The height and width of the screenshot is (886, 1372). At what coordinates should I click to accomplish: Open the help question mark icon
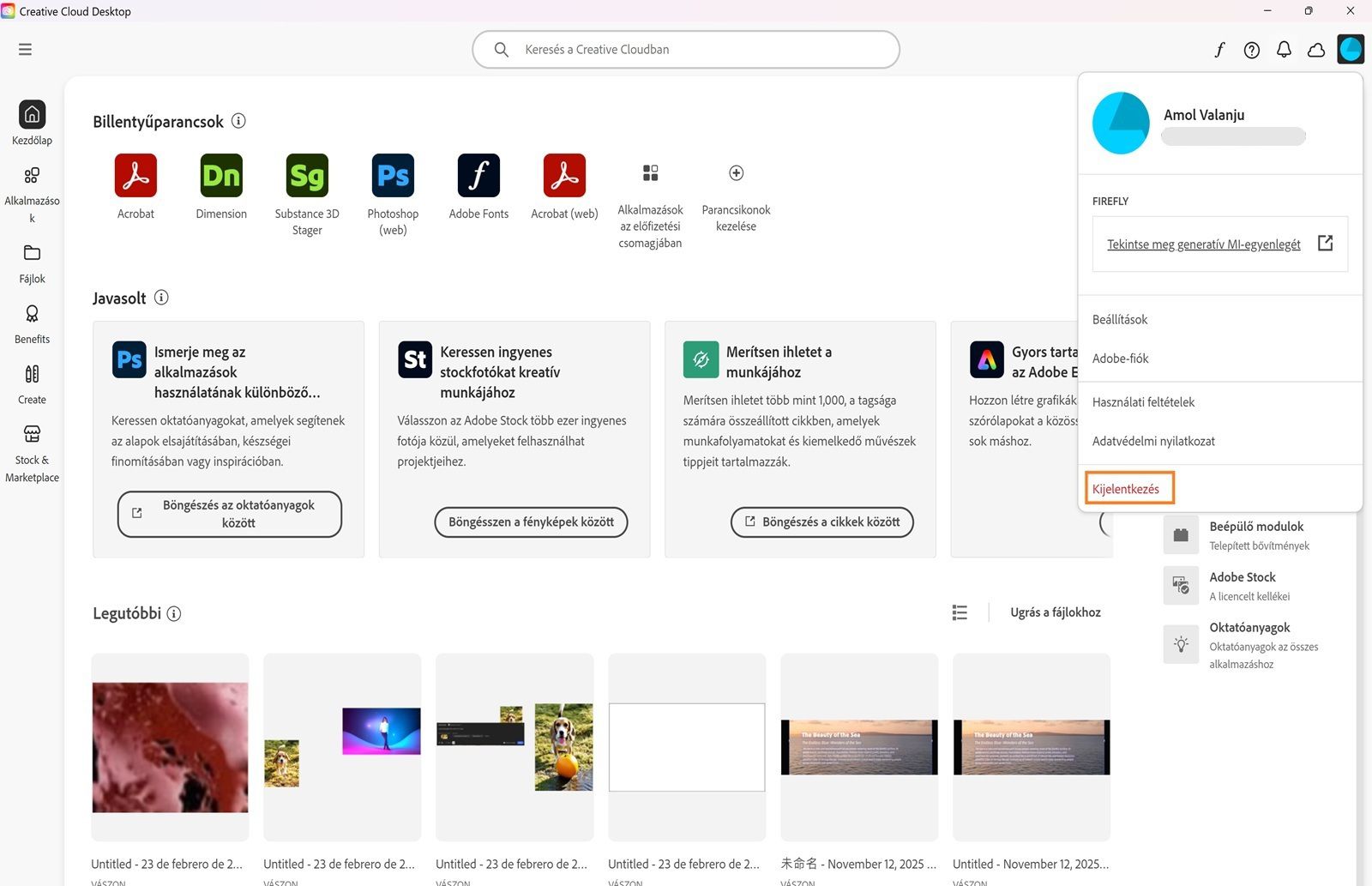click(x=1252, y=50)
